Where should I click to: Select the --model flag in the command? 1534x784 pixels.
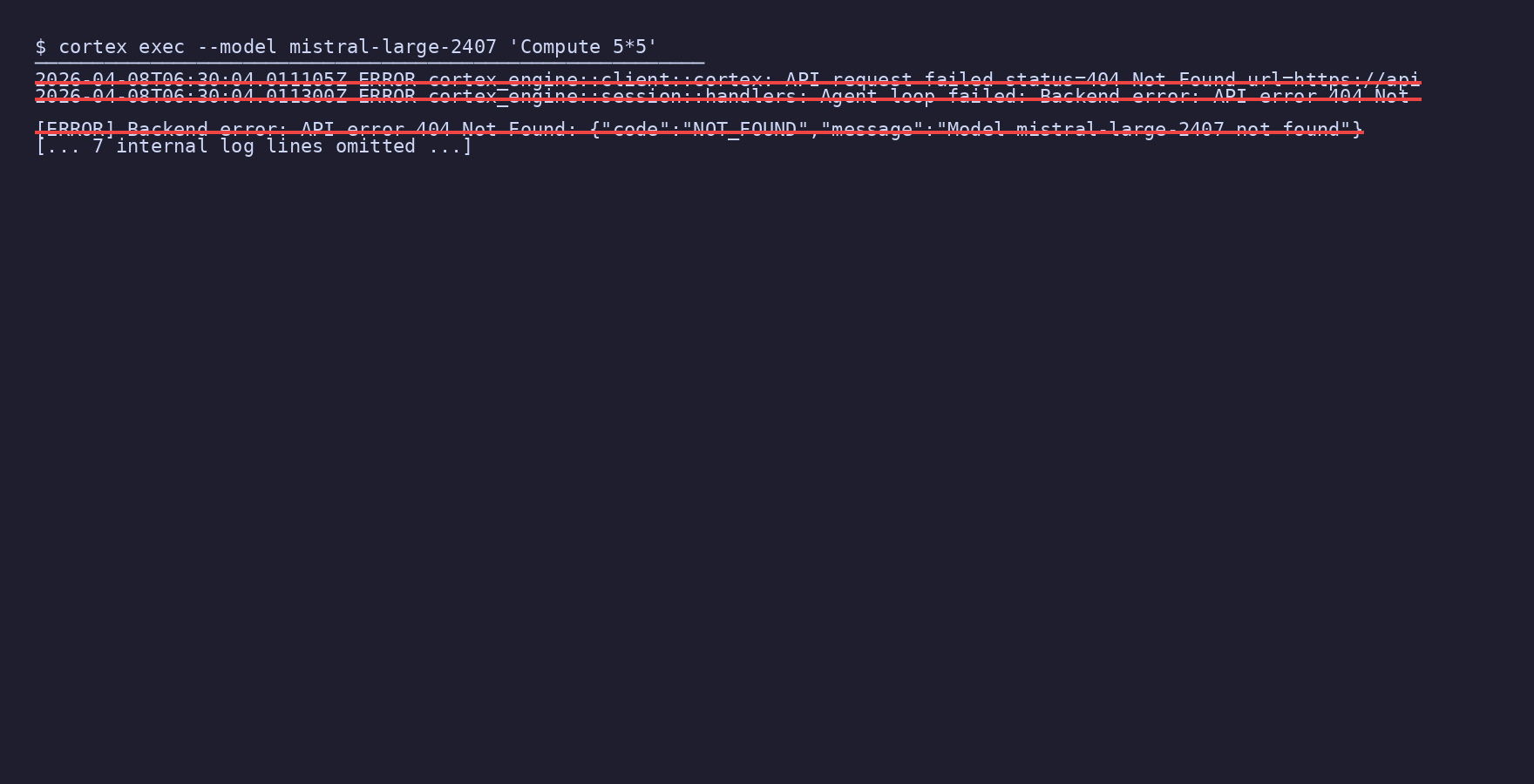(x=236, y=47)
